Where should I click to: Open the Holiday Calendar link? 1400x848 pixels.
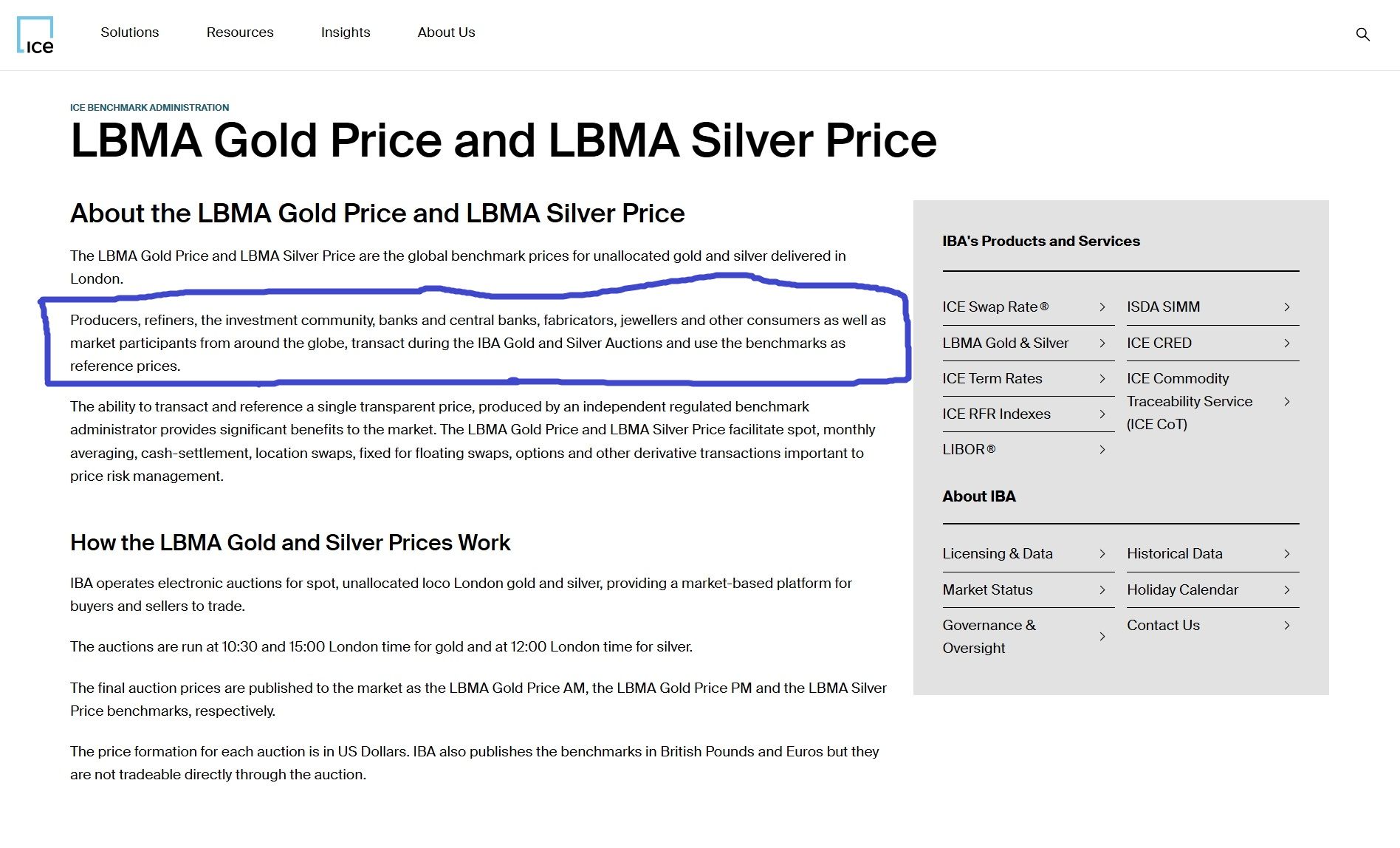point(1182,590)
